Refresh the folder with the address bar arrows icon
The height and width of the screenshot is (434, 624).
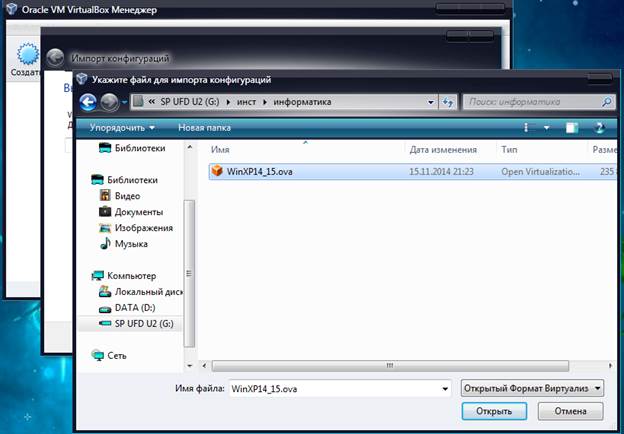448,102
